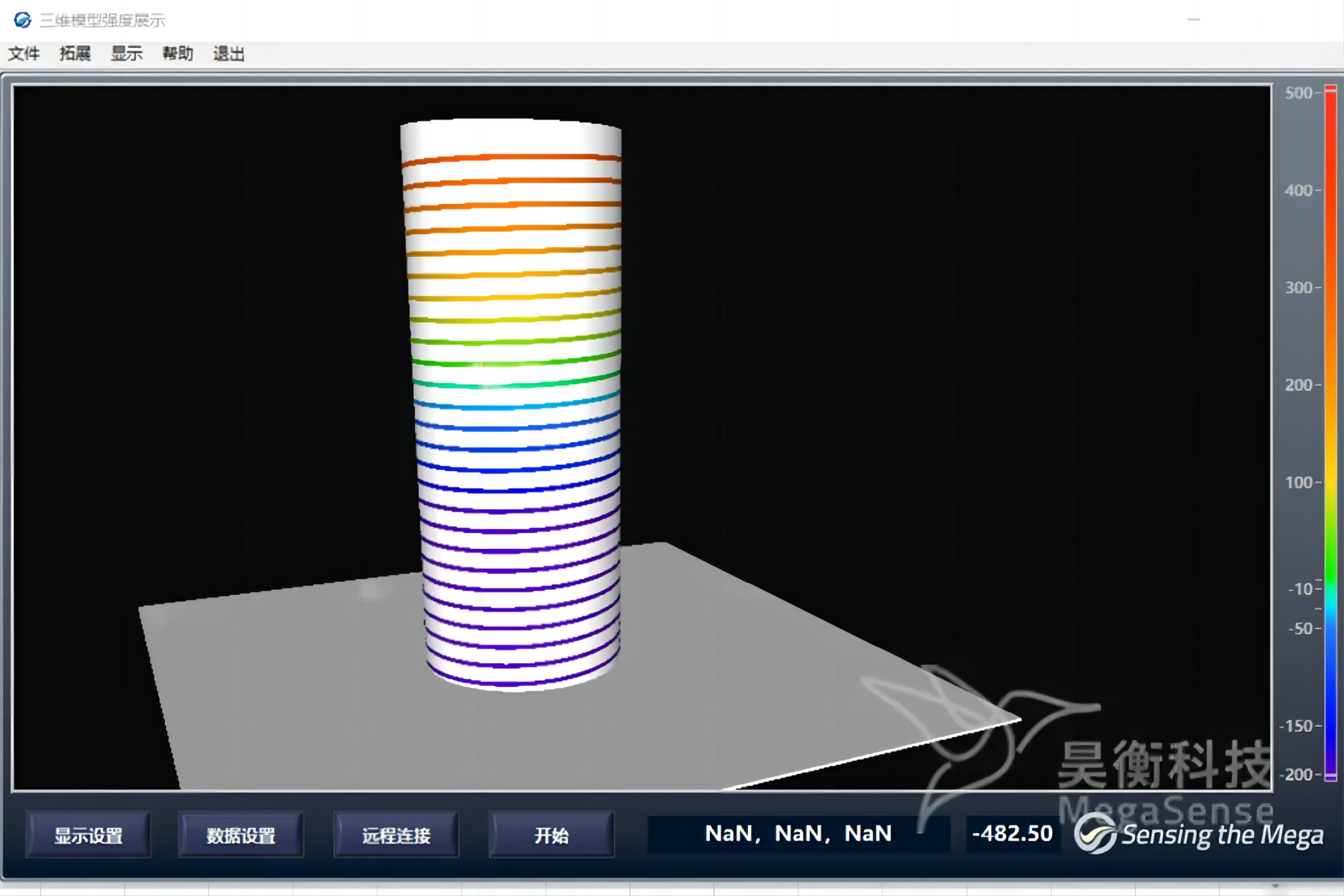Click the 显示设置 button
The width and height of the screenshot is (1344, 896).
coord(88,835)
